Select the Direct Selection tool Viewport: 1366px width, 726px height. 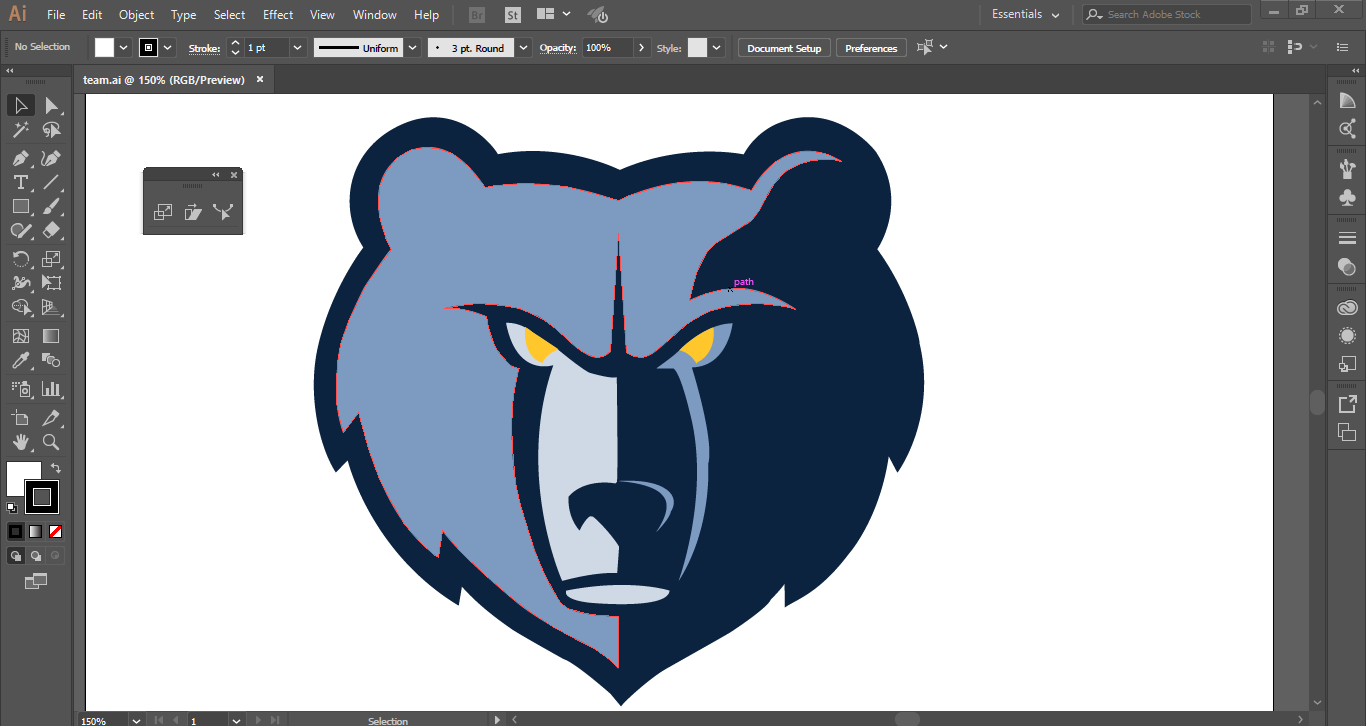pos(51,105)
